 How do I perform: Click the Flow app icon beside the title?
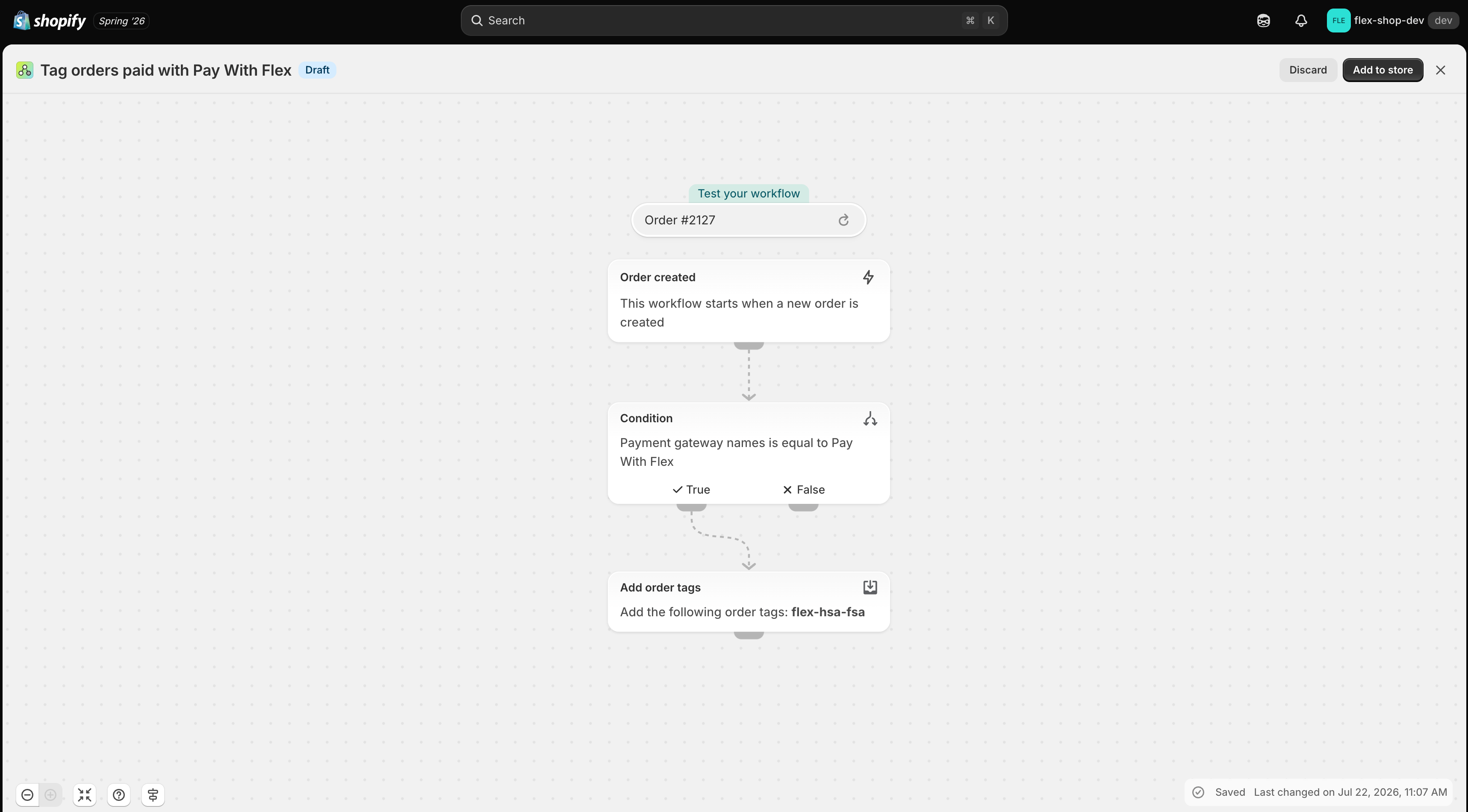(x=24, y=70)
